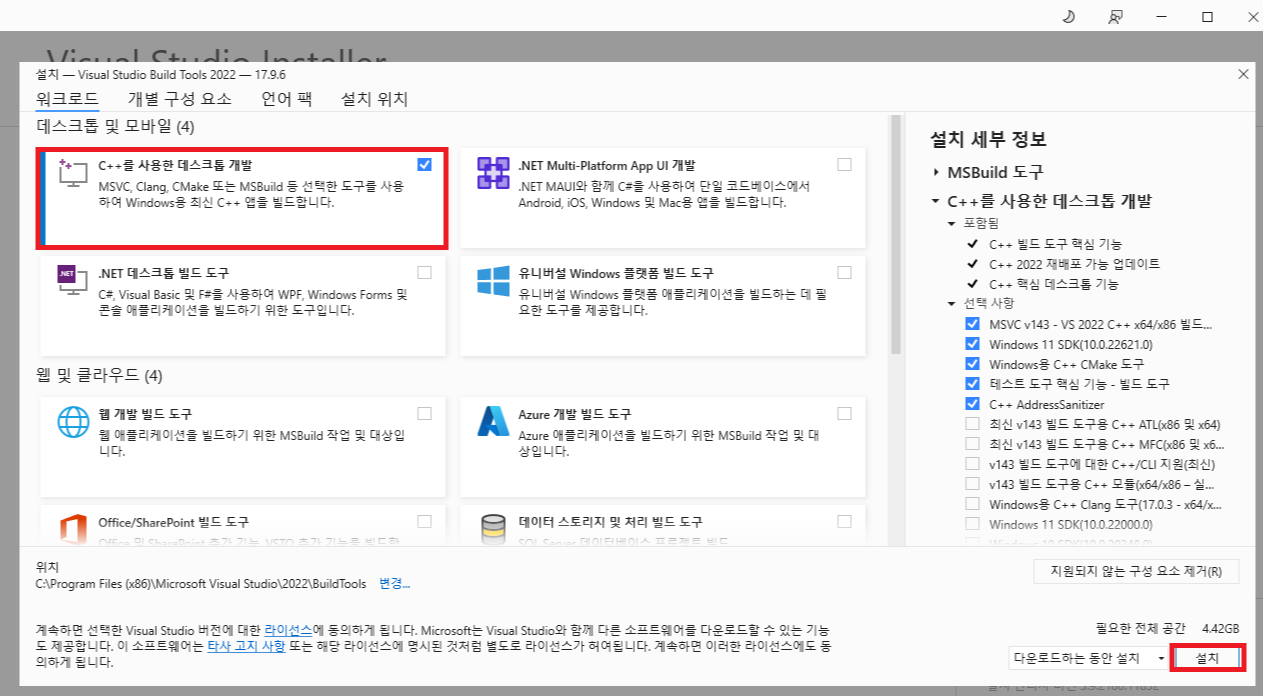Click C++ 핵심 데스크톱 기능 item

tap(1054, 284)
